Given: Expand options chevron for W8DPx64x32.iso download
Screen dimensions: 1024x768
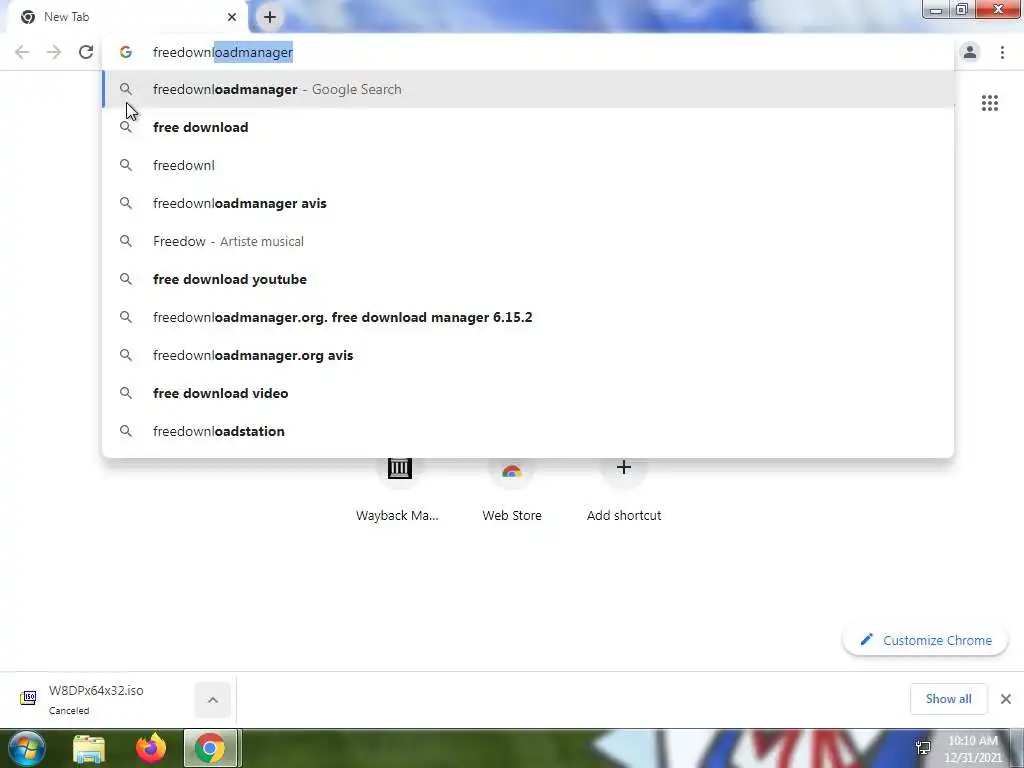Looking at the screenshot, I should tap(212, 700).
